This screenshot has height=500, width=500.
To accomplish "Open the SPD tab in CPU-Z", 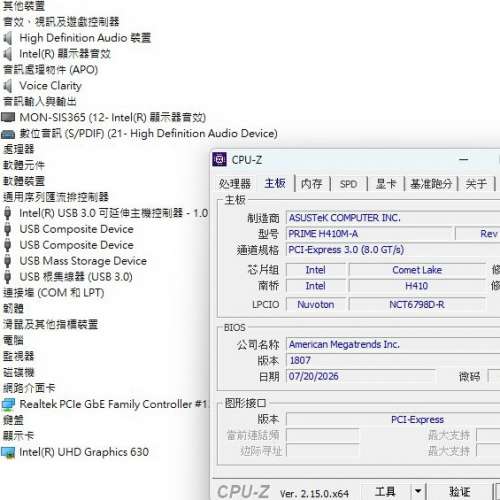I will tap(348, 184).
